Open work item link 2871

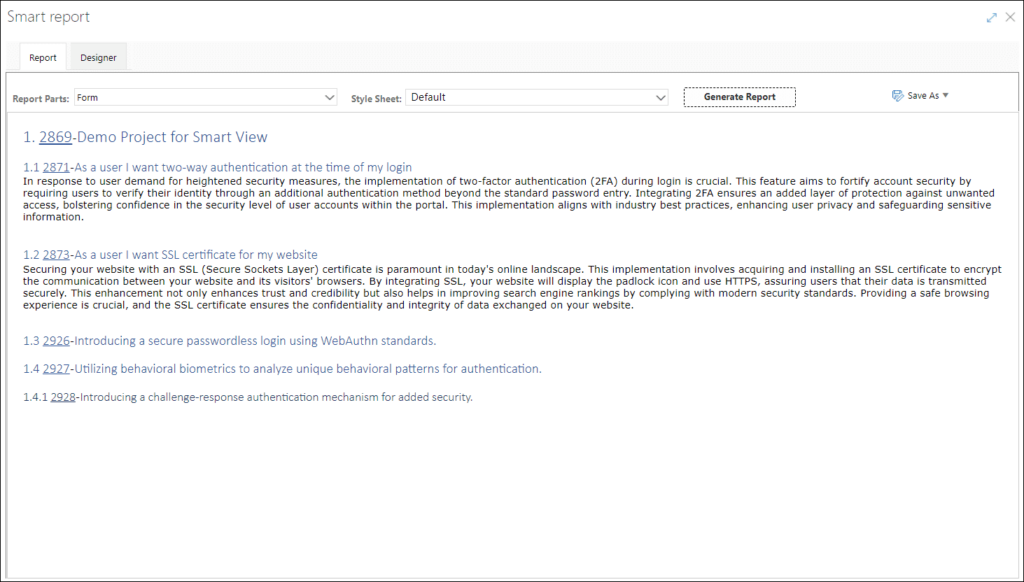click(56, 167)
